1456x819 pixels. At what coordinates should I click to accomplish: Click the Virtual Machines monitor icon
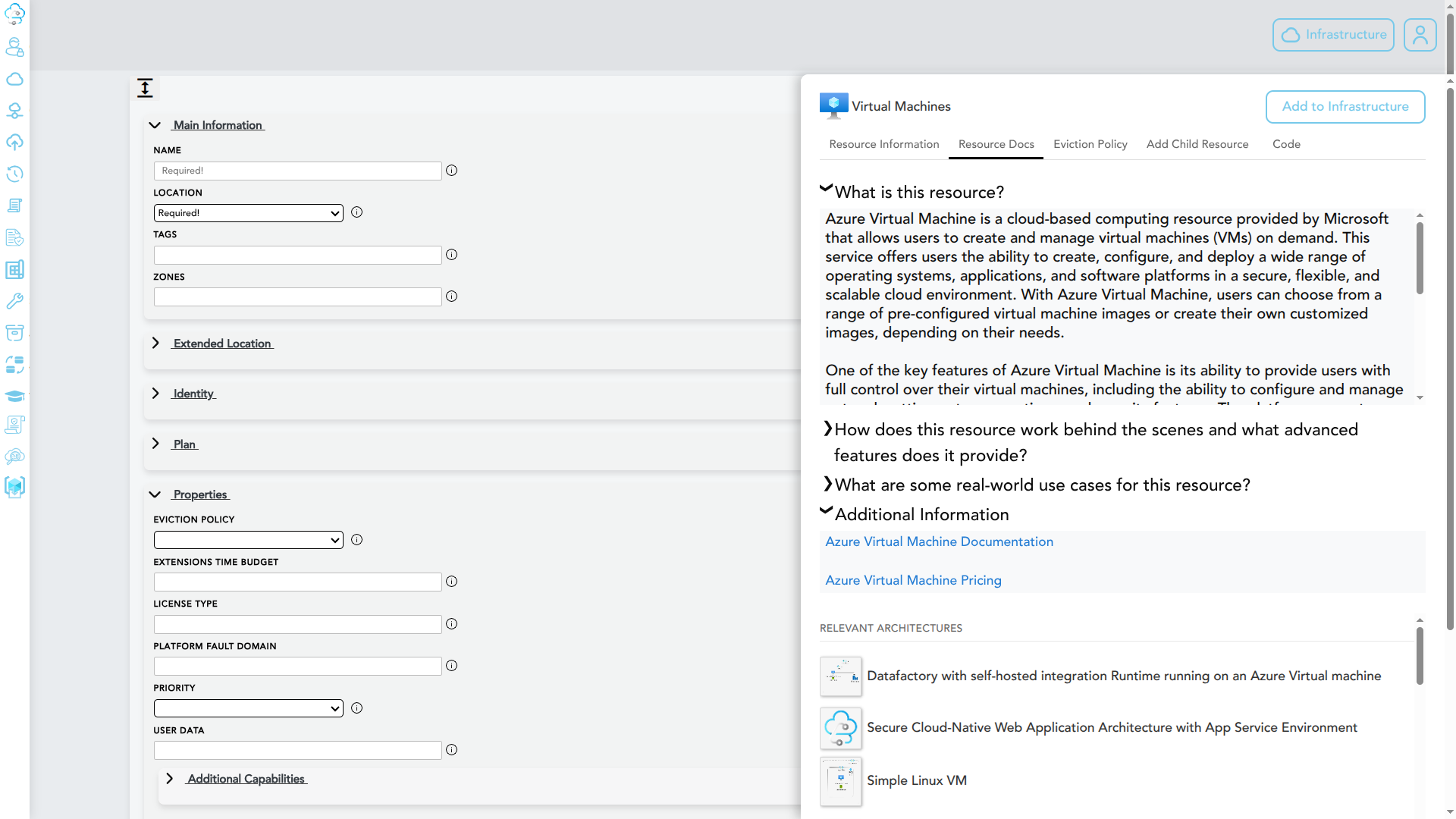tap(833, 105)
